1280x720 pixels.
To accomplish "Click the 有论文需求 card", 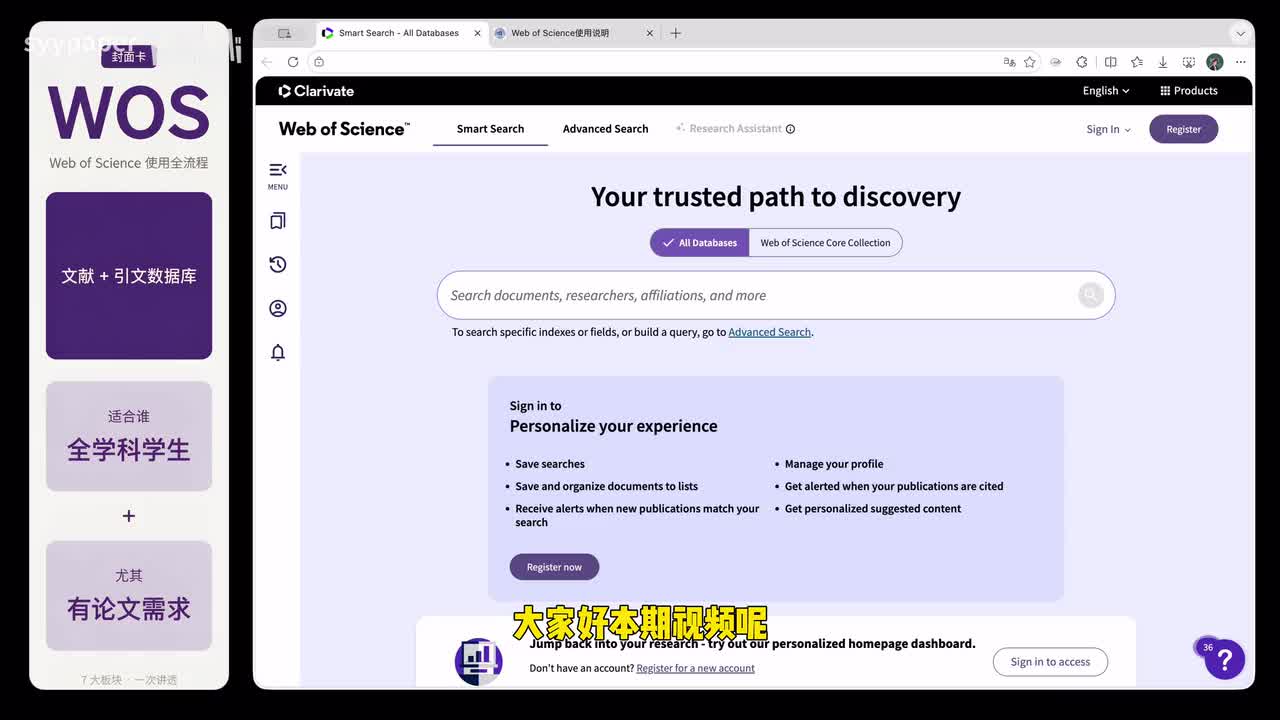I will [129, 596].
